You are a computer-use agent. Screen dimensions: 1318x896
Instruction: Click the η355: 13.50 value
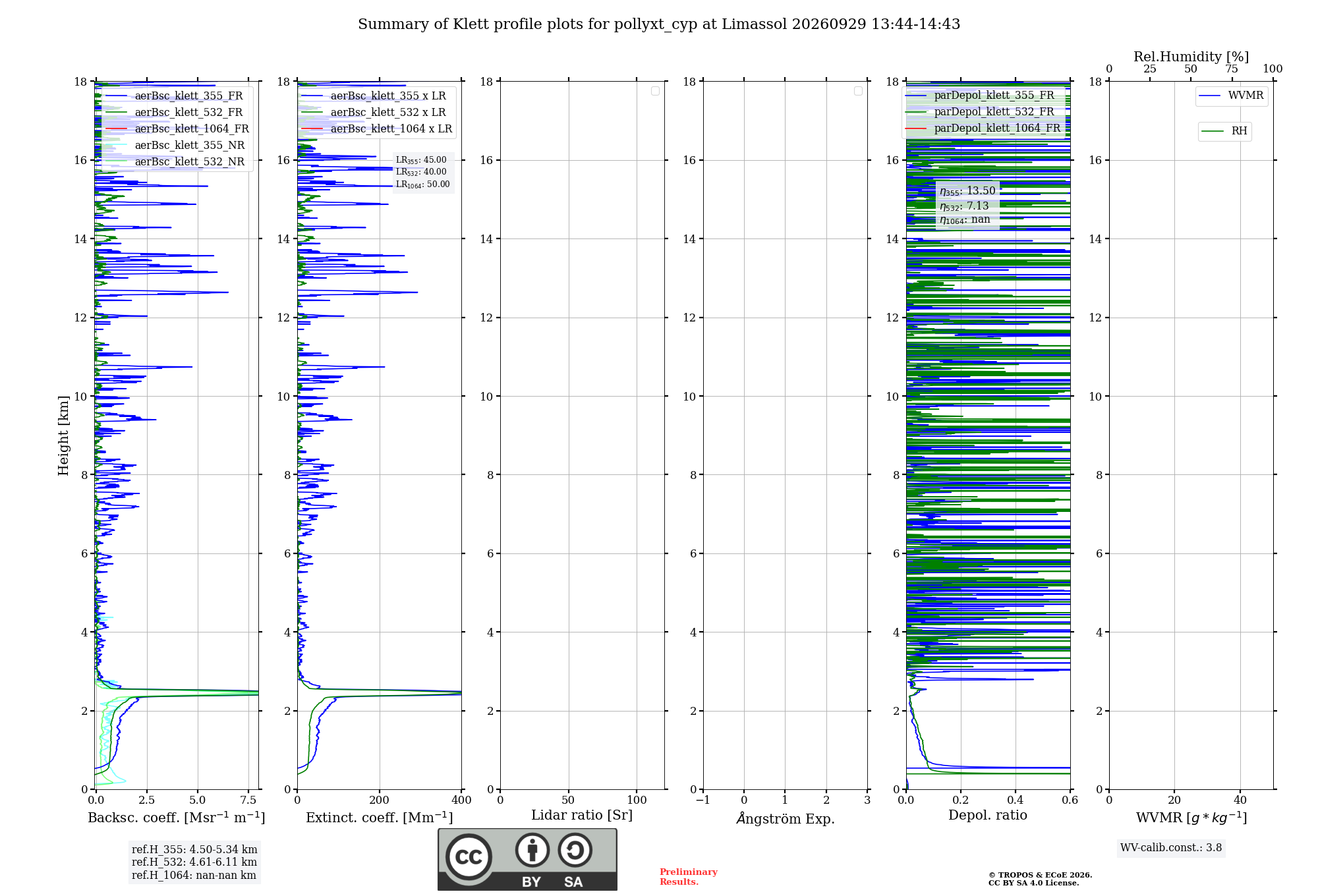pyautogui.click(x=967, y=191)
